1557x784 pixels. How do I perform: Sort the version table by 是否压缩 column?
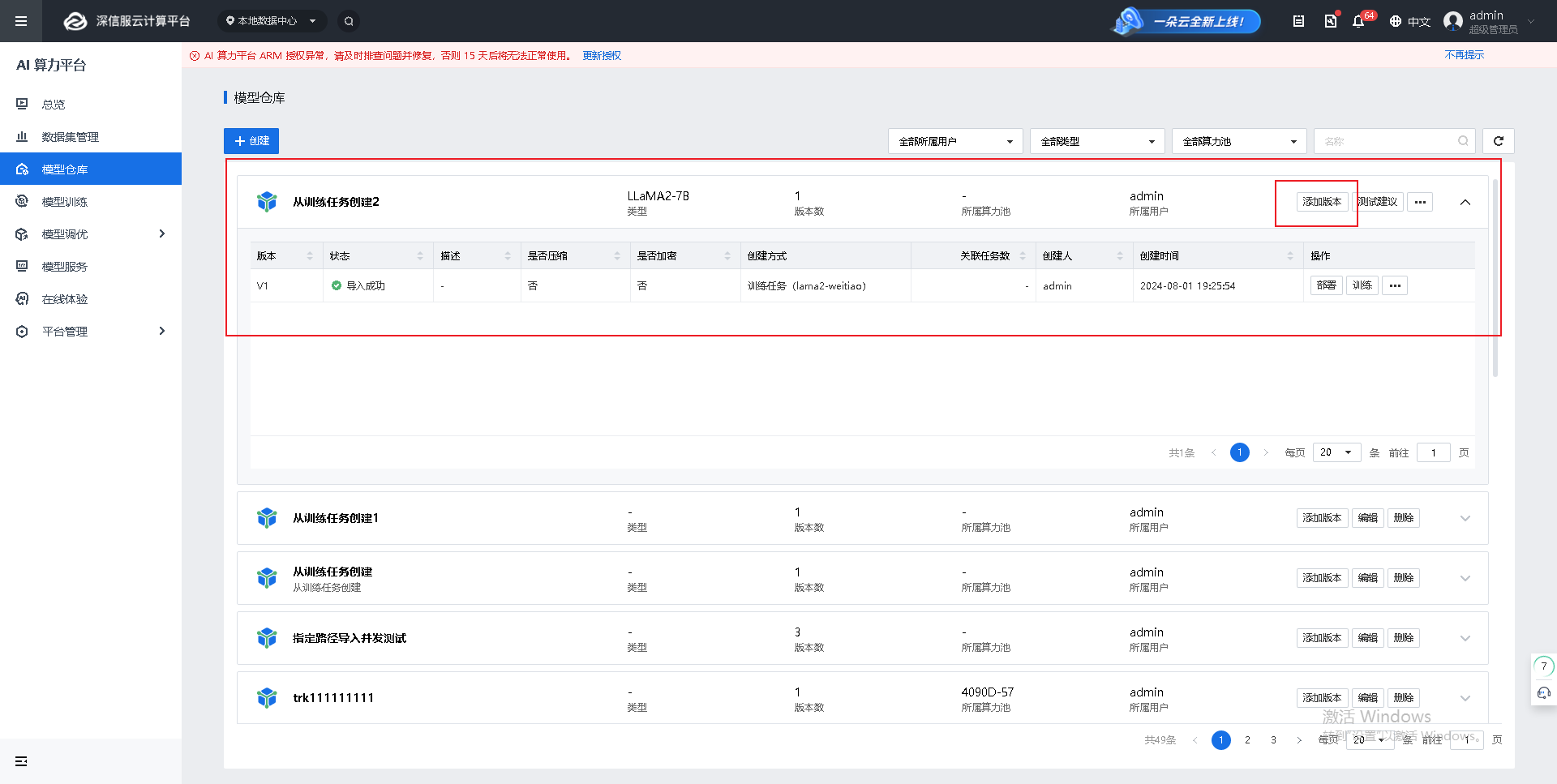click(617, 255)
